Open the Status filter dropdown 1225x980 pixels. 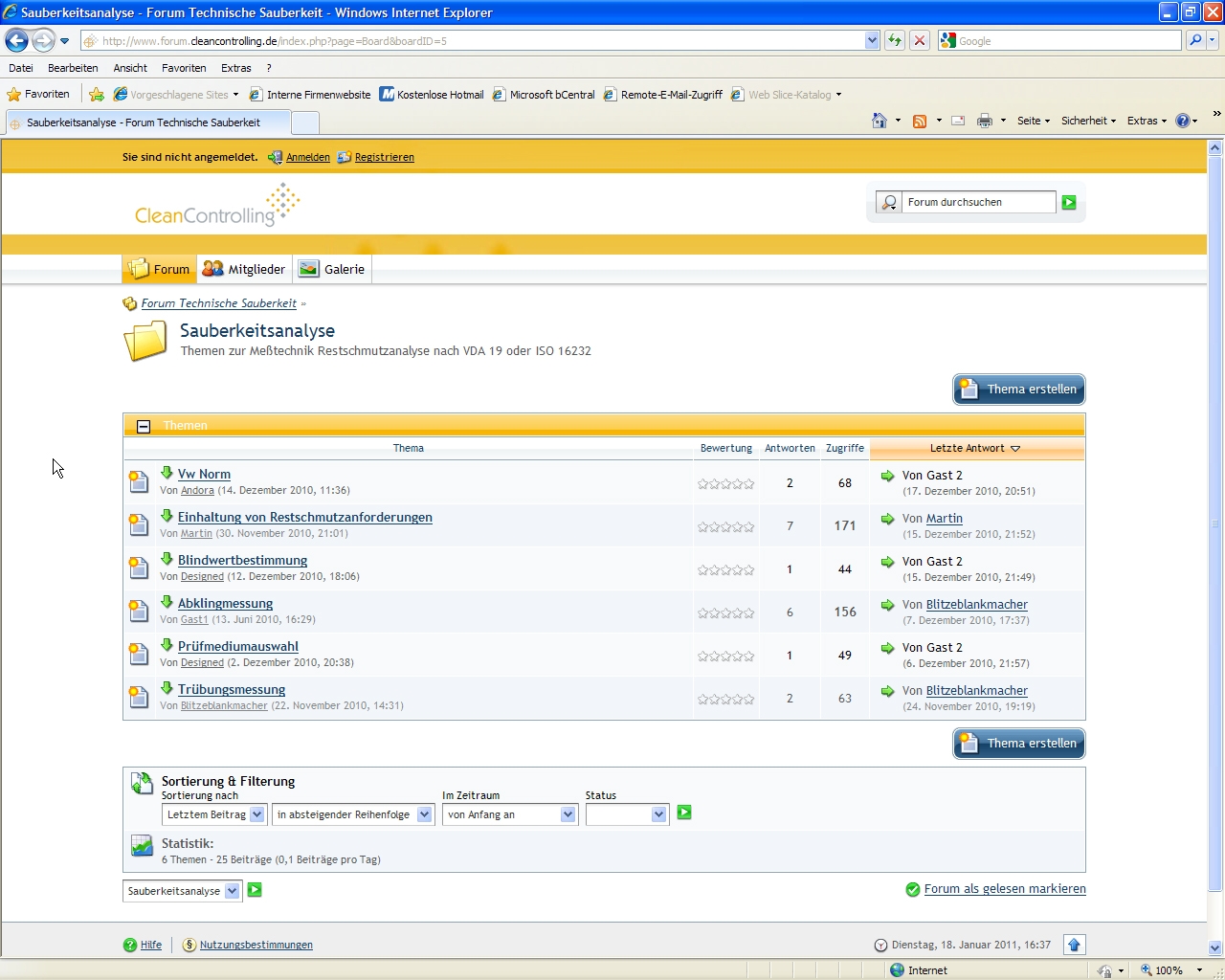[627, 814]
